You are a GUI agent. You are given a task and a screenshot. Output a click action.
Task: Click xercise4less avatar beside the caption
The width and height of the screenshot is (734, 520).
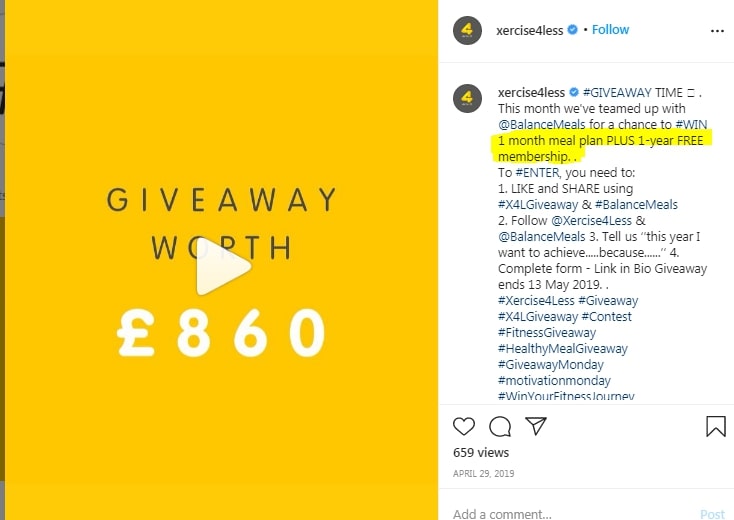coord(467,98)
